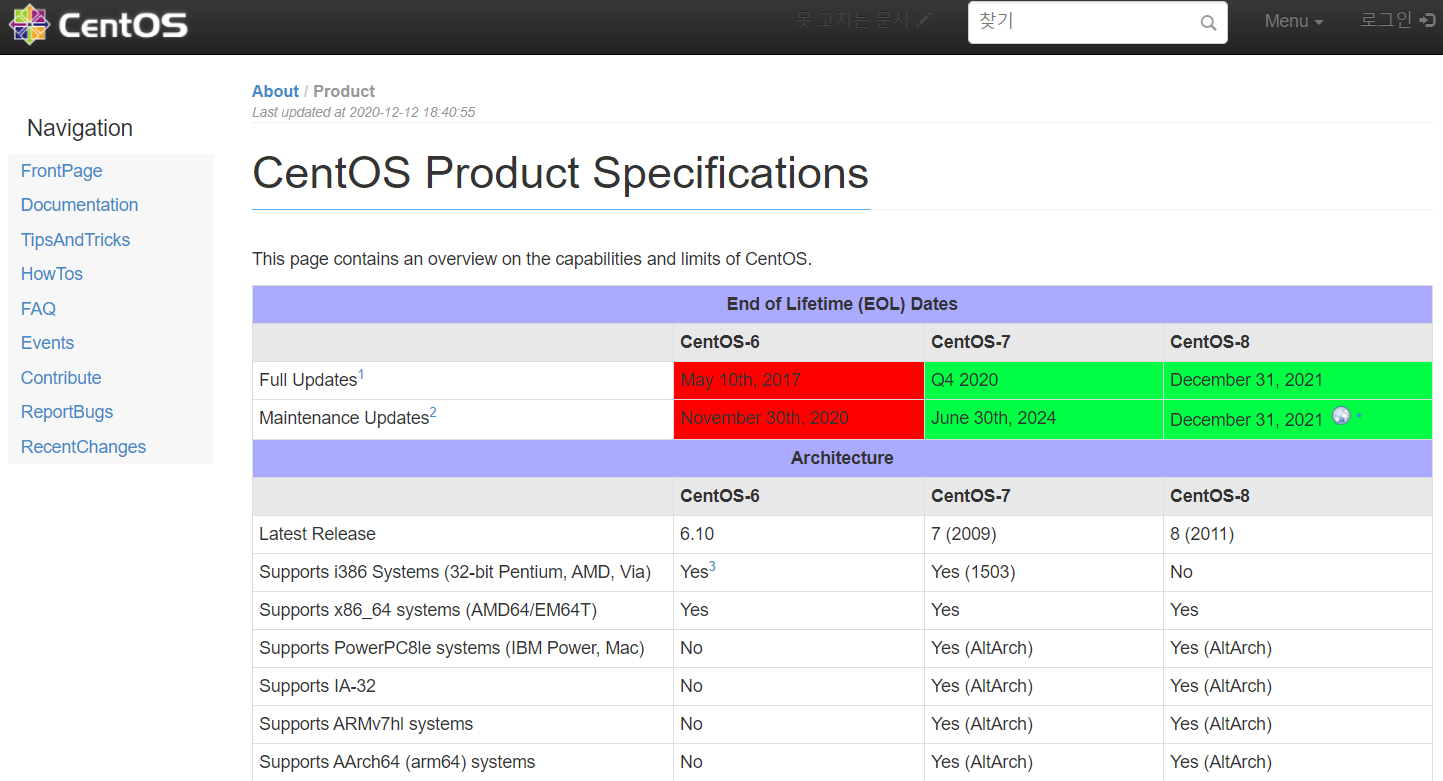Viewport: 1443px width, 781px height.
Task: Click the Supports AArch64 (arm64) systems label
Action: [397, 762]
